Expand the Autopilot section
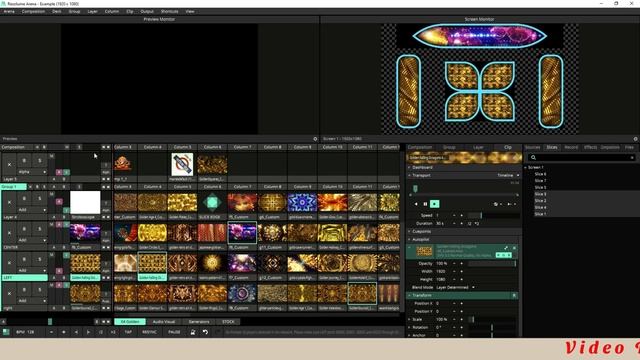 409,239
